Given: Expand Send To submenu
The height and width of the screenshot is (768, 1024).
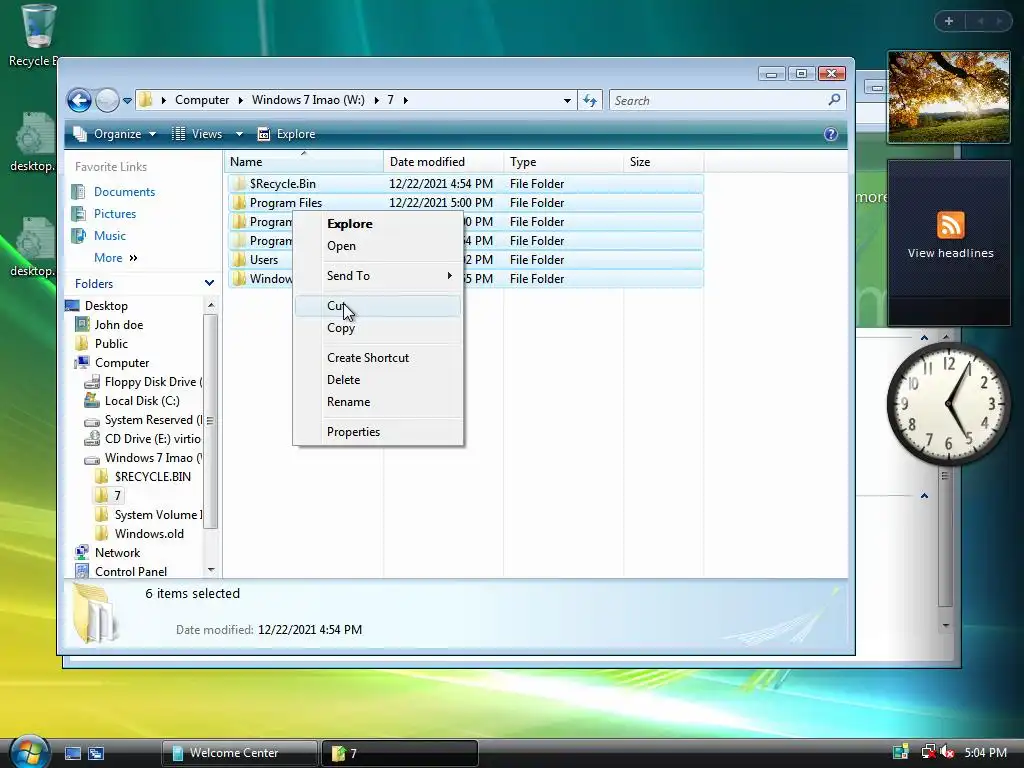Looking at the screenshot, I should click(x=377, y=276).
